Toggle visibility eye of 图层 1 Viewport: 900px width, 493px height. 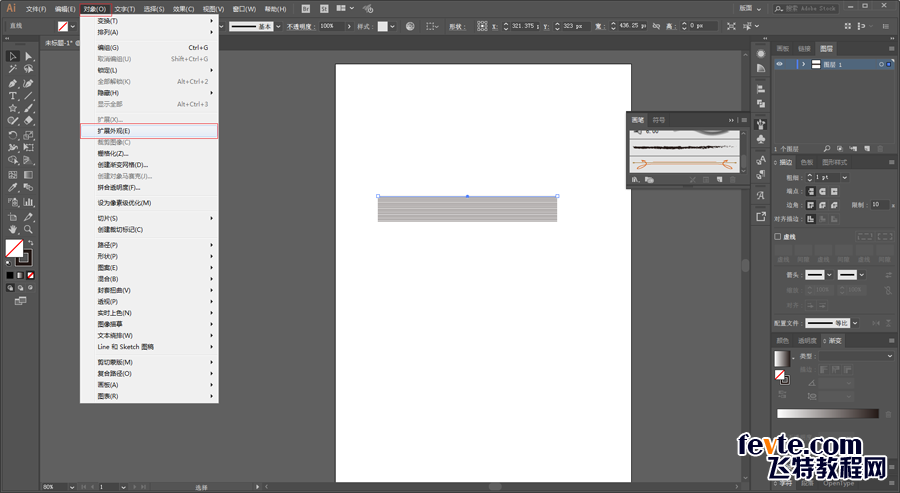[x=779, y=64]
